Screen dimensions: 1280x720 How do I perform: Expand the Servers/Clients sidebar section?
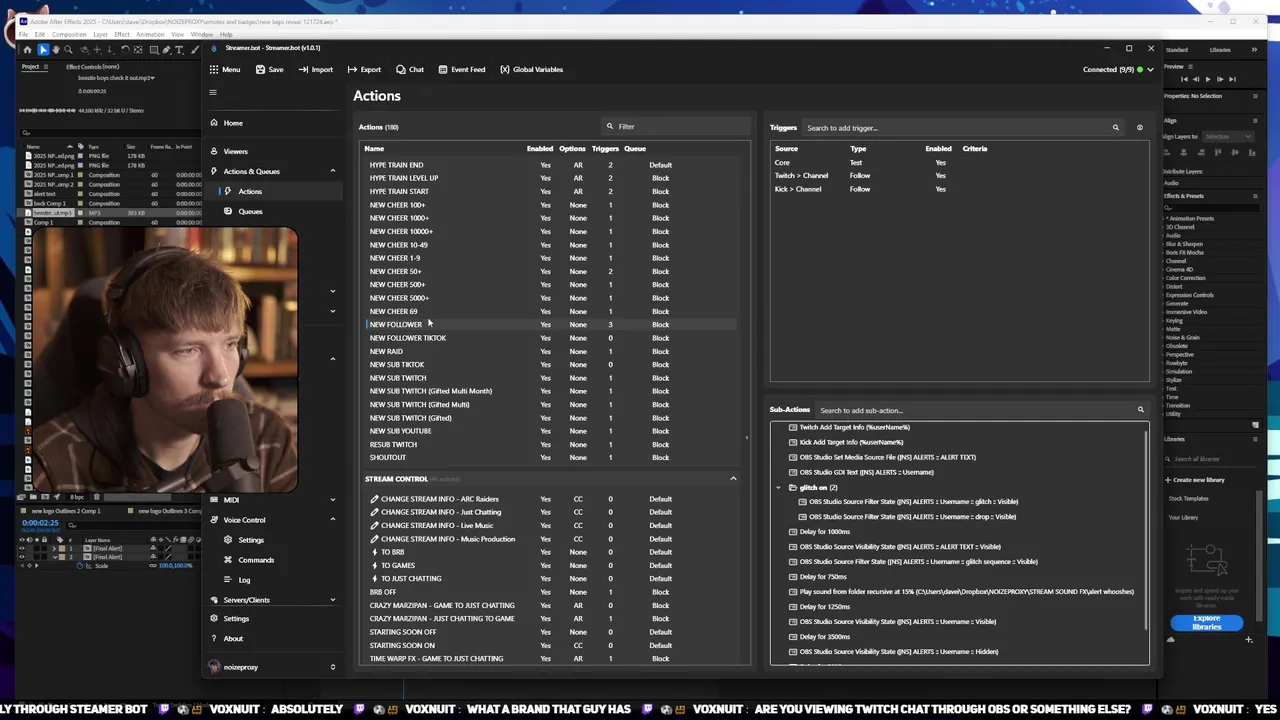coord(333,600)
